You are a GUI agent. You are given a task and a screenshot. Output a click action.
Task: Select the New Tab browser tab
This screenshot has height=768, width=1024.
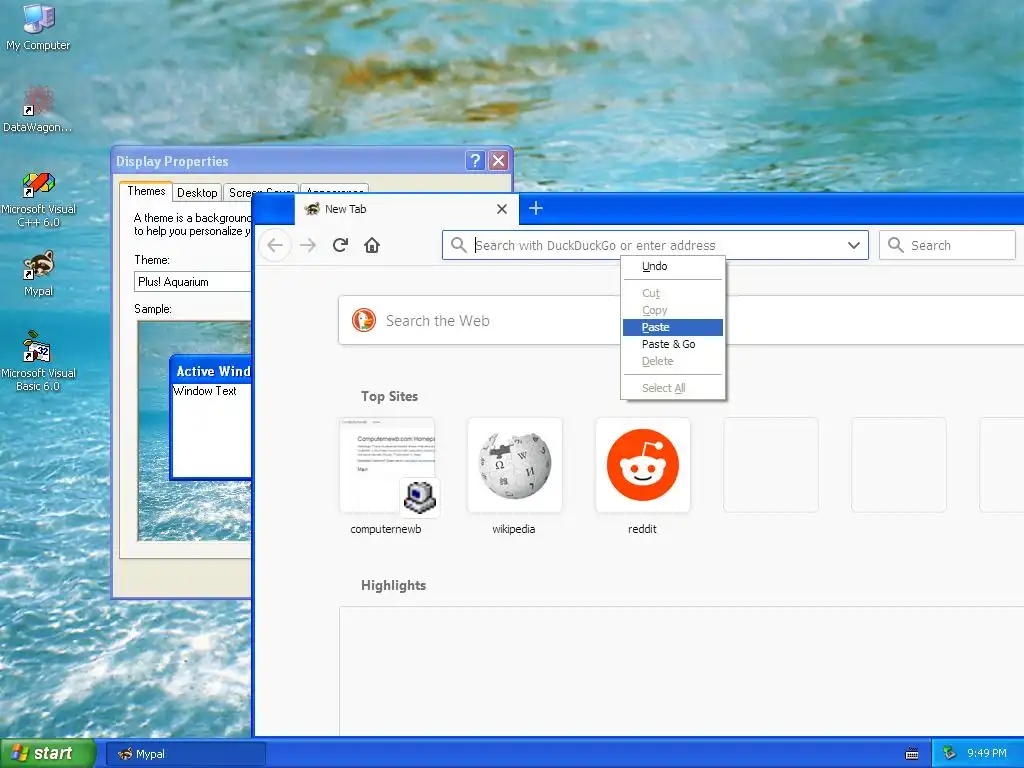click(x=406, y=209)
